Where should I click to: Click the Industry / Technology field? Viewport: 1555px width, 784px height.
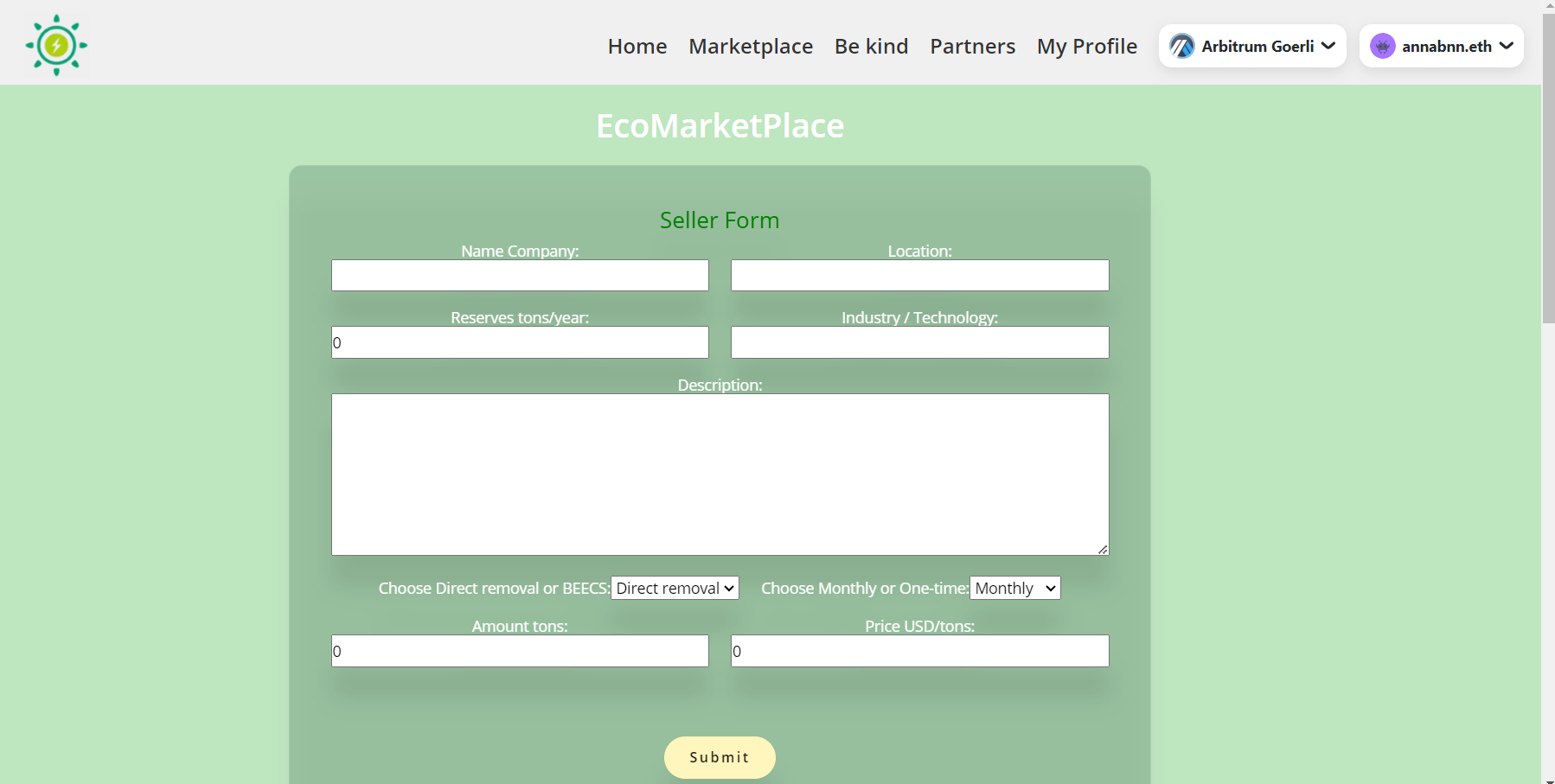pyautogui.click(x=919, y=342)
